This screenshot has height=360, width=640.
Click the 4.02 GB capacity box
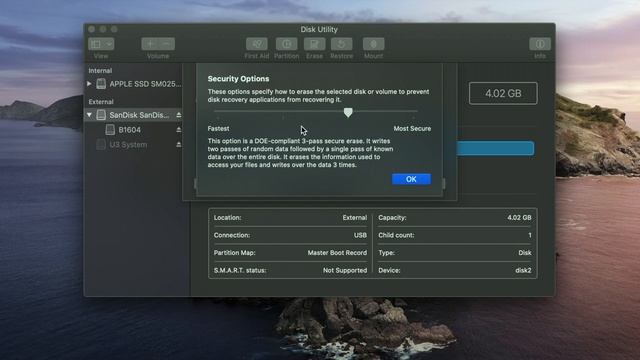coord(503,93)
